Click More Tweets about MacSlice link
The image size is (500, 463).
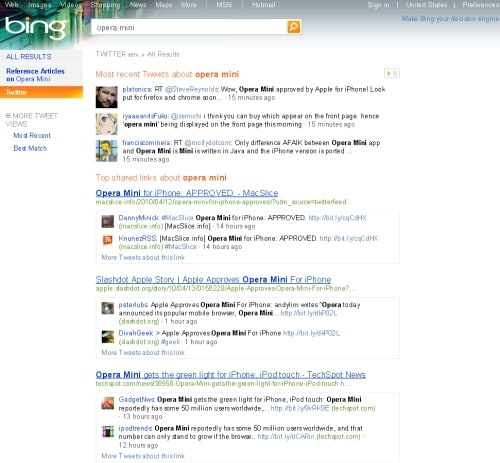click(143, 257)
